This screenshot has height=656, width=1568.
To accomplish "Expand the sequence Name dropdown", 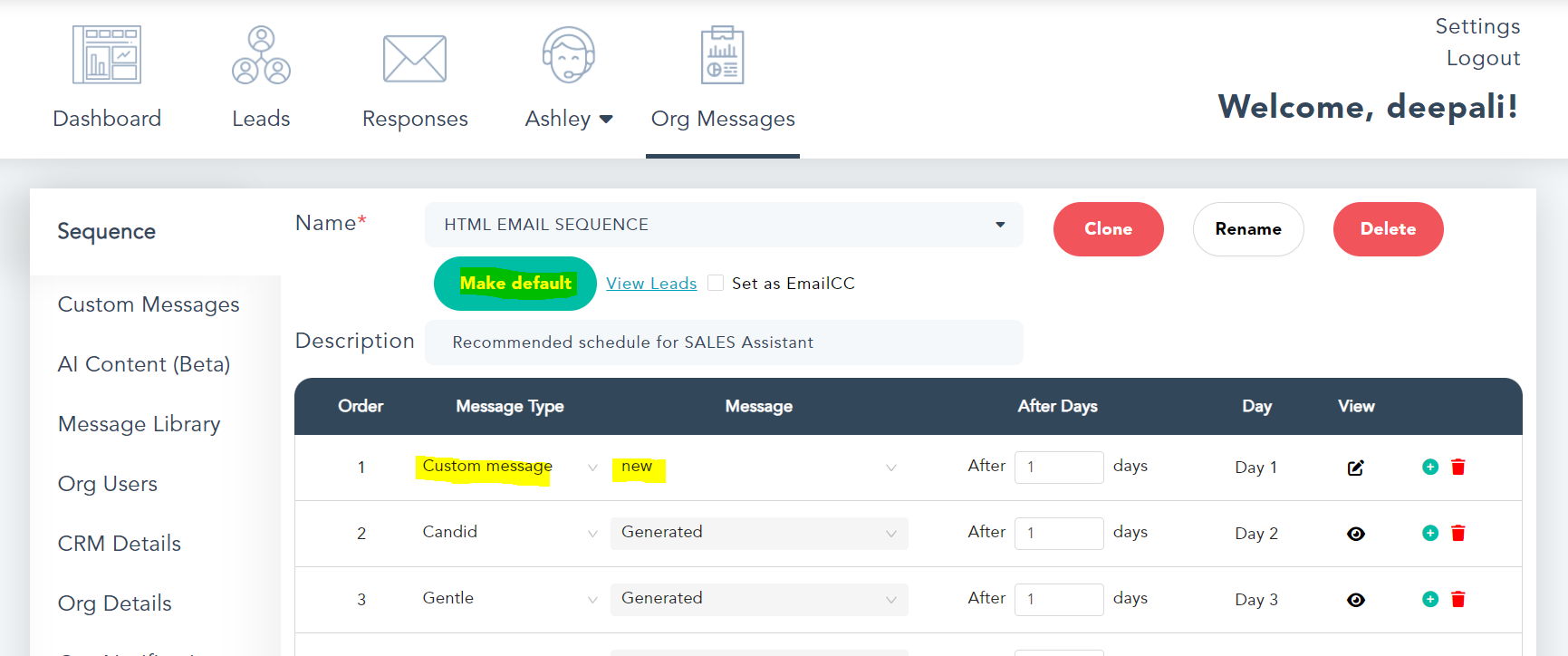I will [999, 225].
